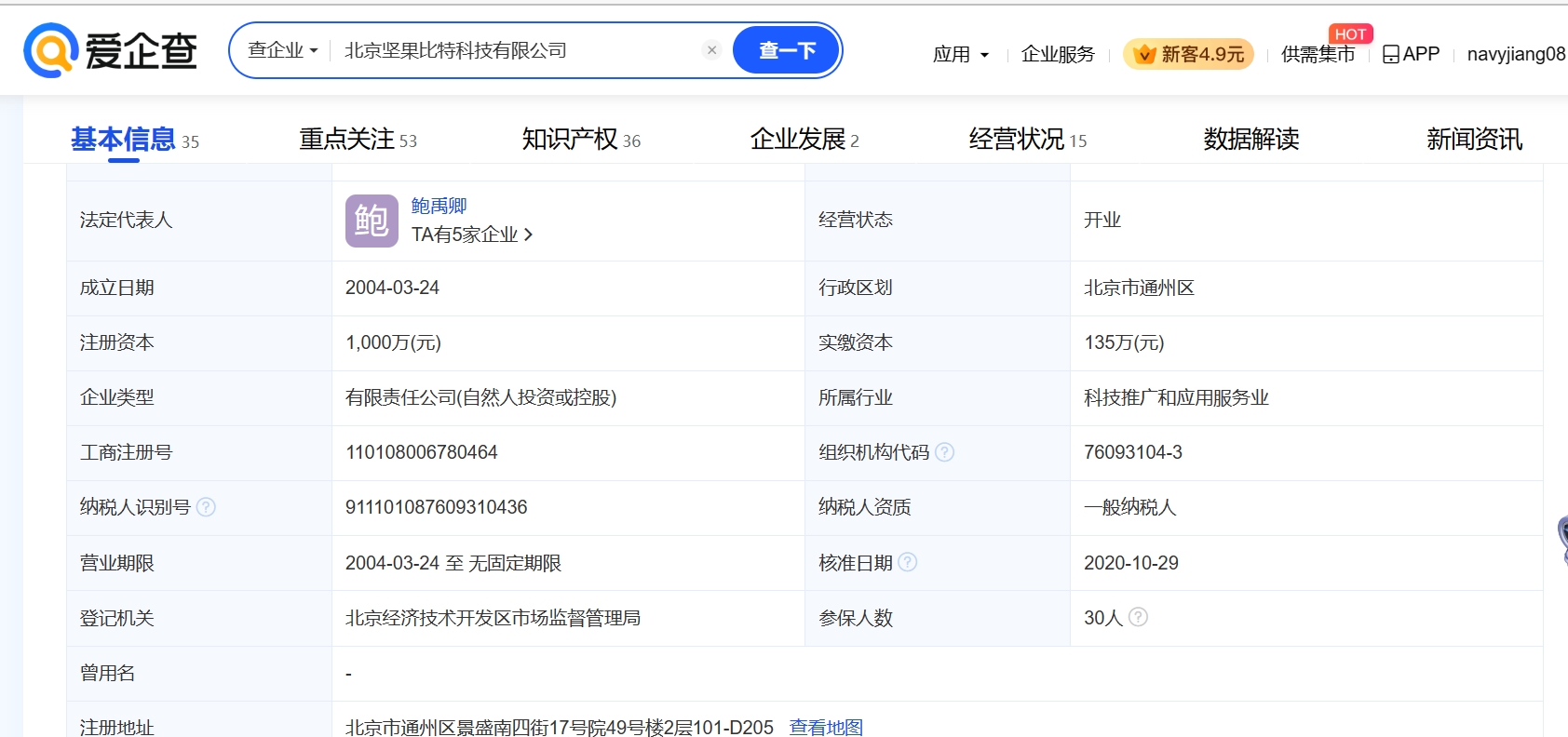The width and height of the screenshot is (1568, 737).
Task: Open the navyjiang08 user account
Action: [x=1516, y=54]
